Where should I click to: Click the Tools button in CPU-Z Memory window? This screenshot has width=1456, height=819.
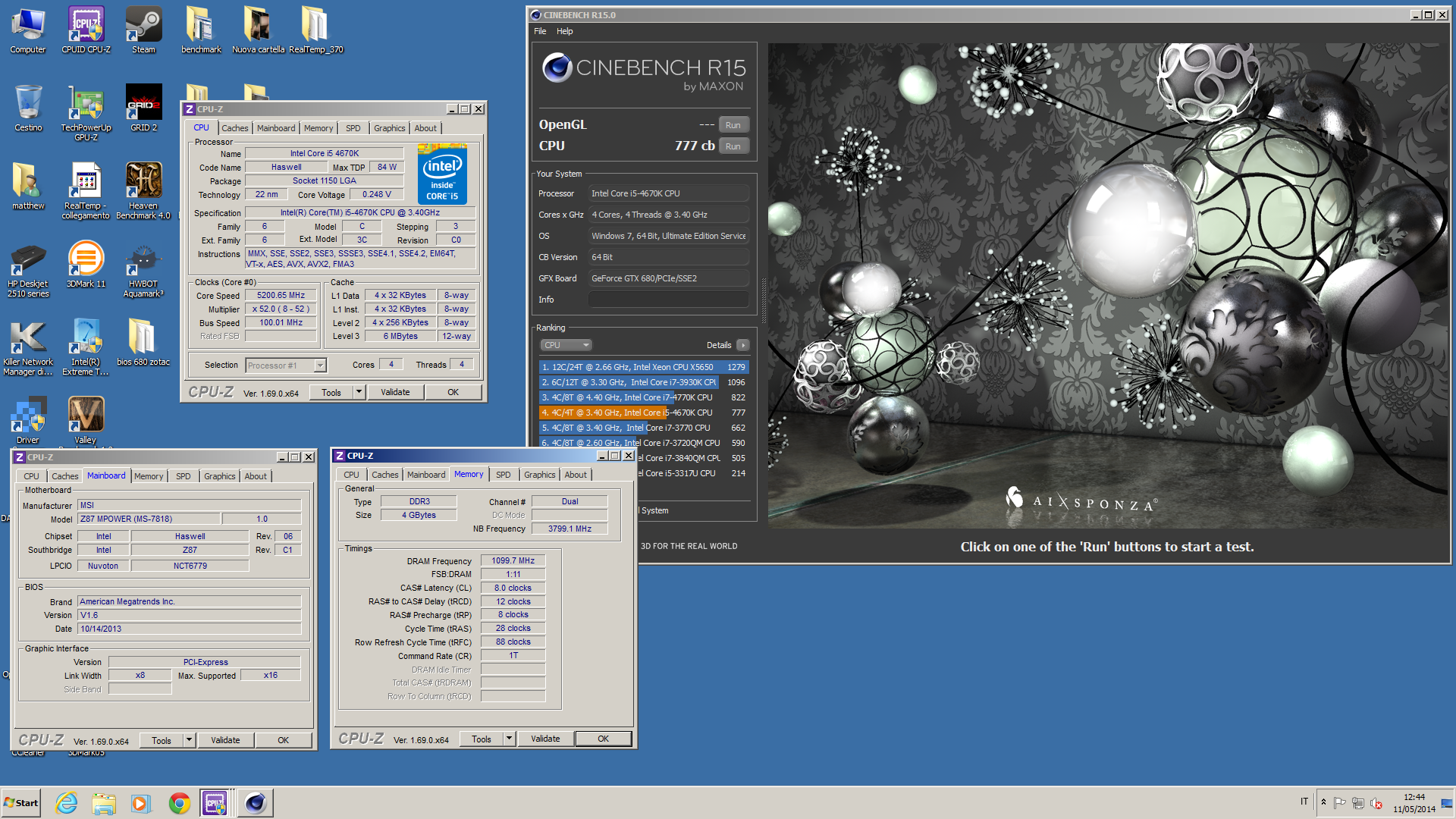click(482, 739)
